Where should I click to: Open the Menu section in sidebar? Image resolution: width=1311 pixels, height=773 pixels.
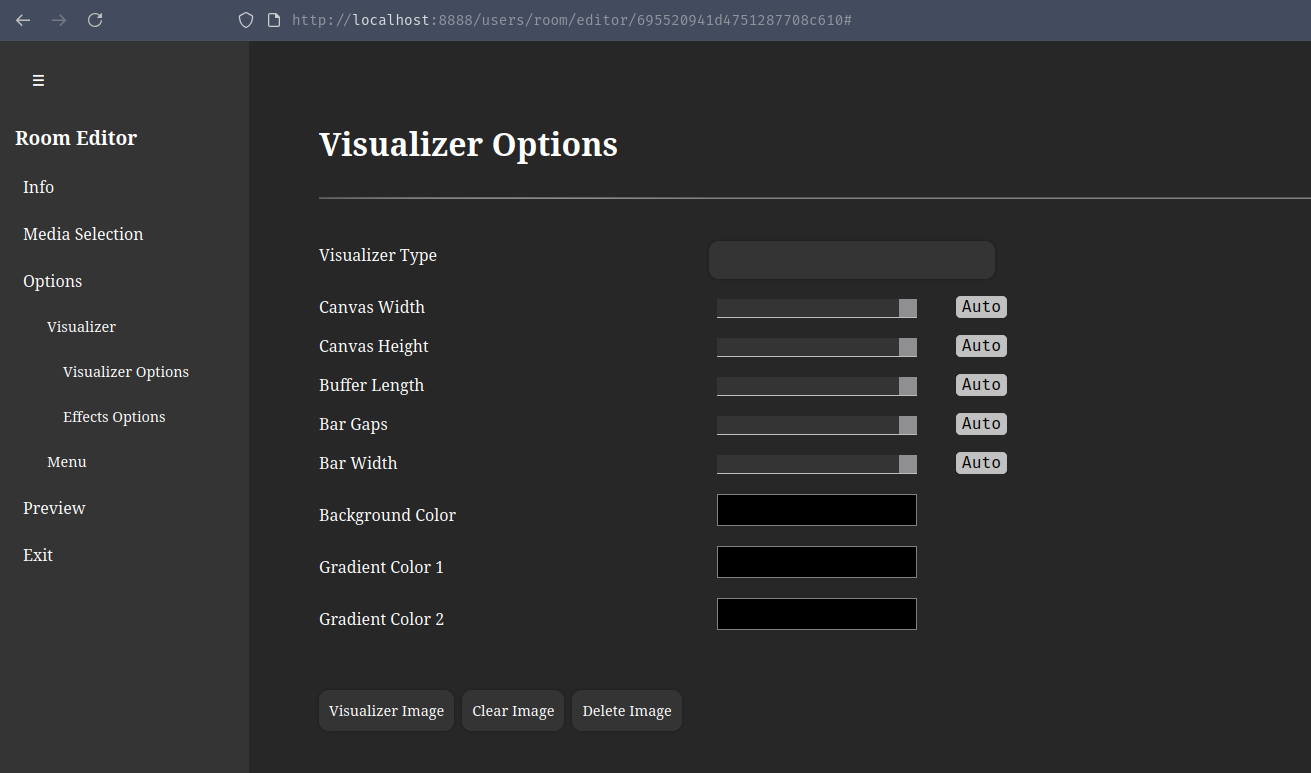[66, 461]
